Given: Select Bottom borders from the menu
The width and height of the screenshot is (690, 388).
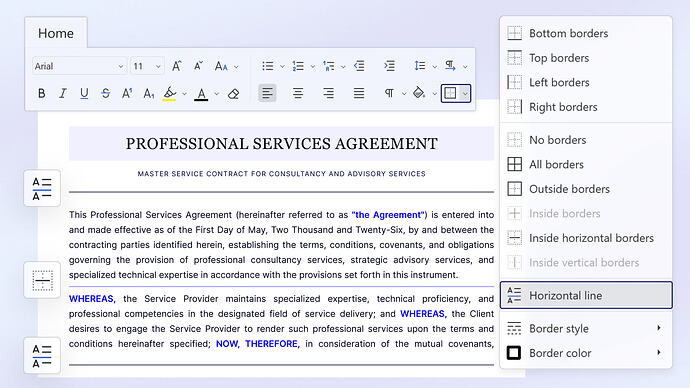Looking at the screenshot, I should (x=586, y=33).
